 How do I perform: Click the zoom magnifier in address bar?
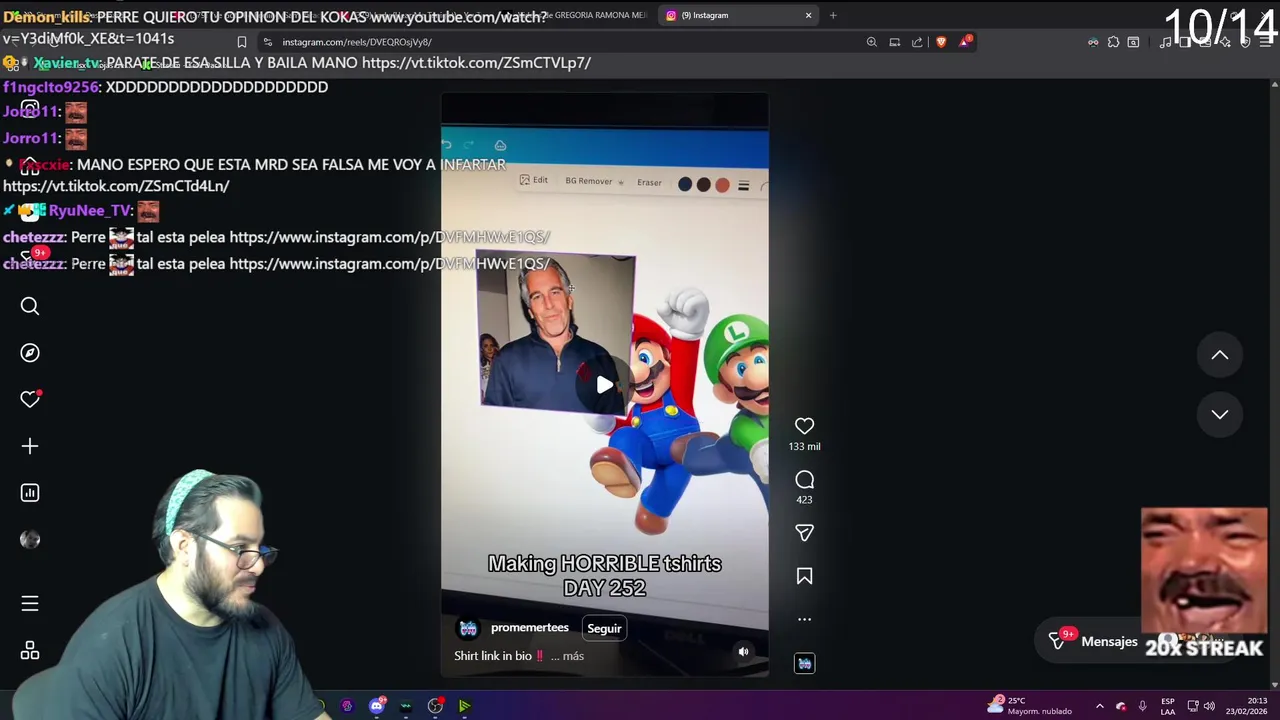872,42
